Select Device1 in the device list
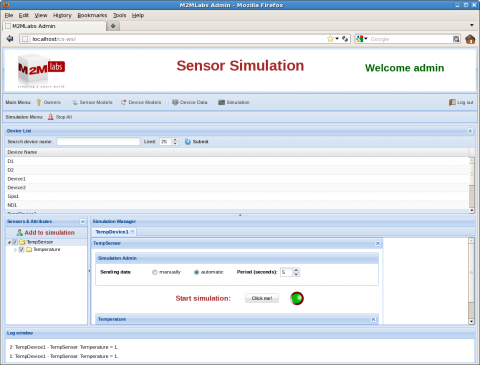 click(237, 179)
